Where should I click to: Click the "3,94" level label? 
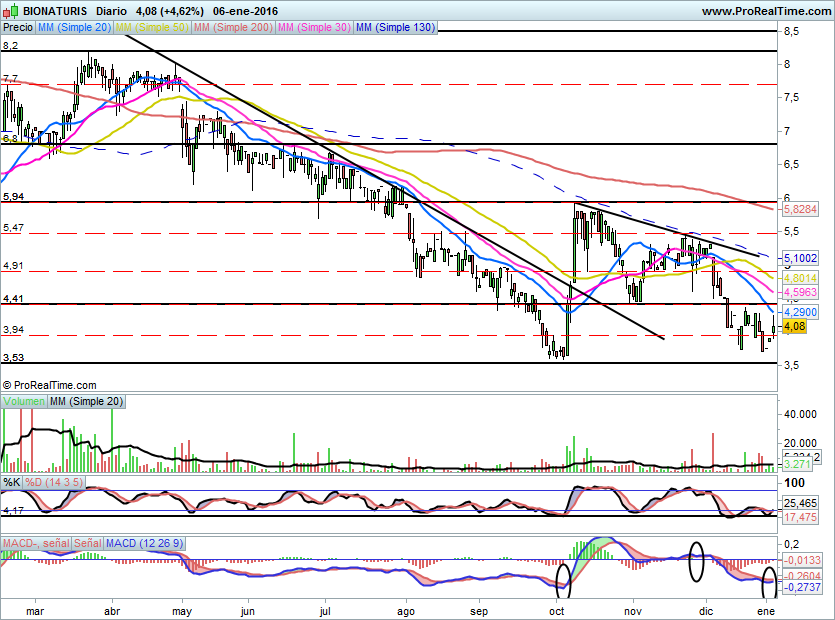tap(13, 330)
